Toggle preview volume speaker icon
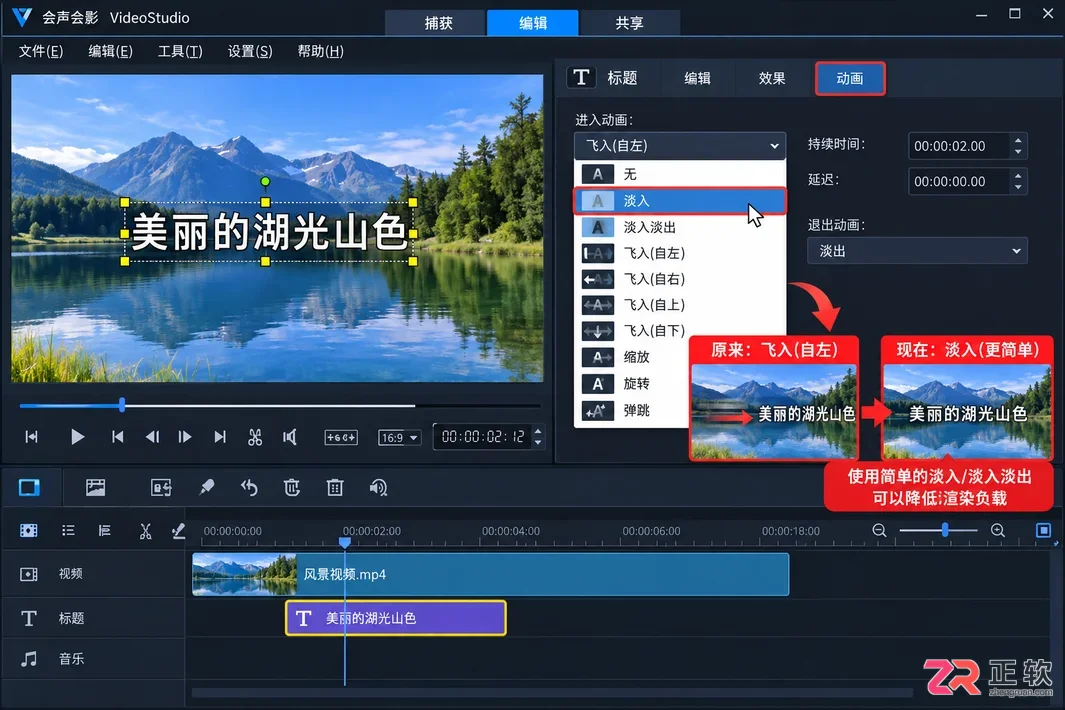Viewport: 1065px width, 710px height. 289,437
